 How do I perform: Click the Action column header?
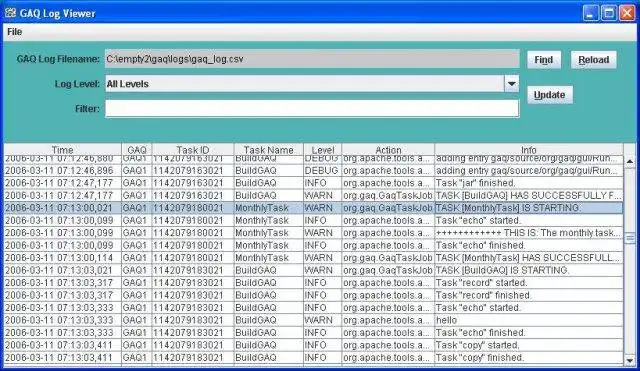click(x=388, y=150)
